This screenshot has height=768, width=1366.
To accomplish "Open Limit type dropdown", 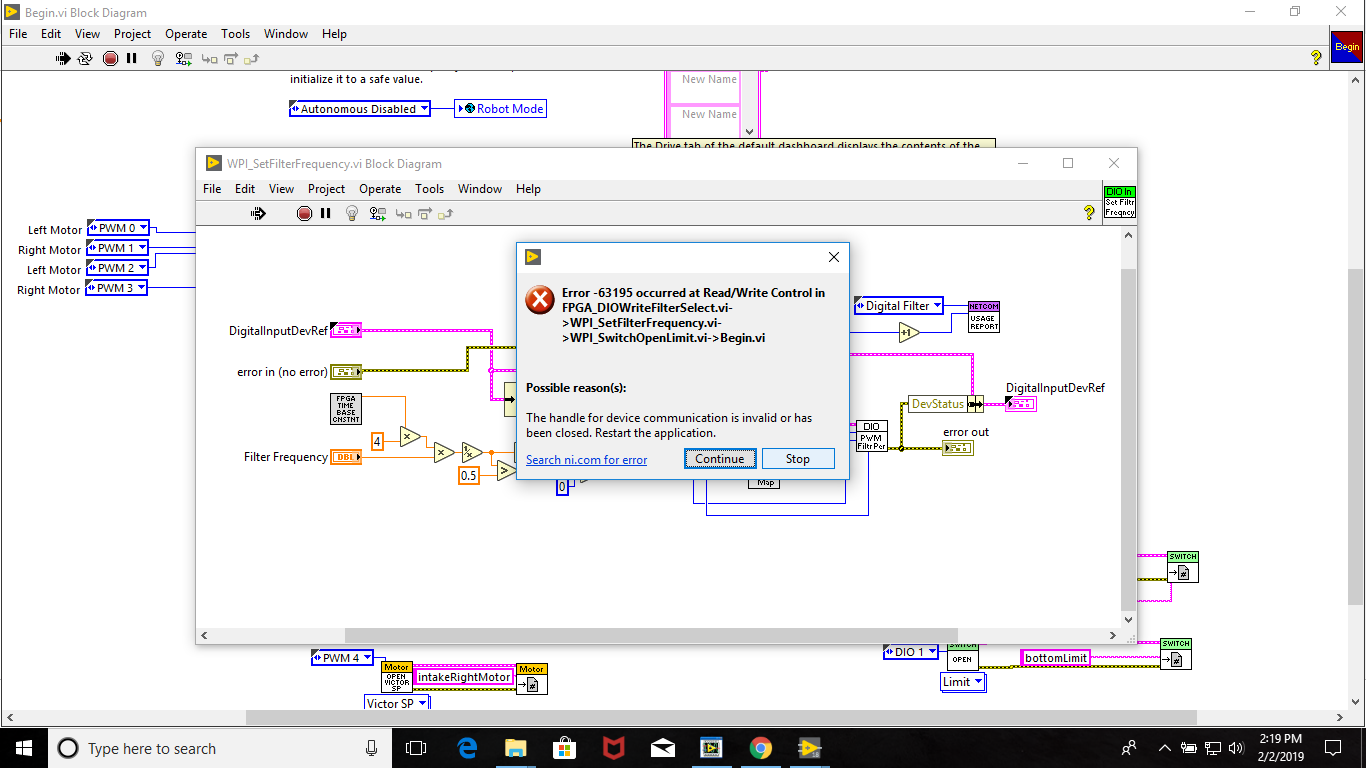I will tap(964, 682).
